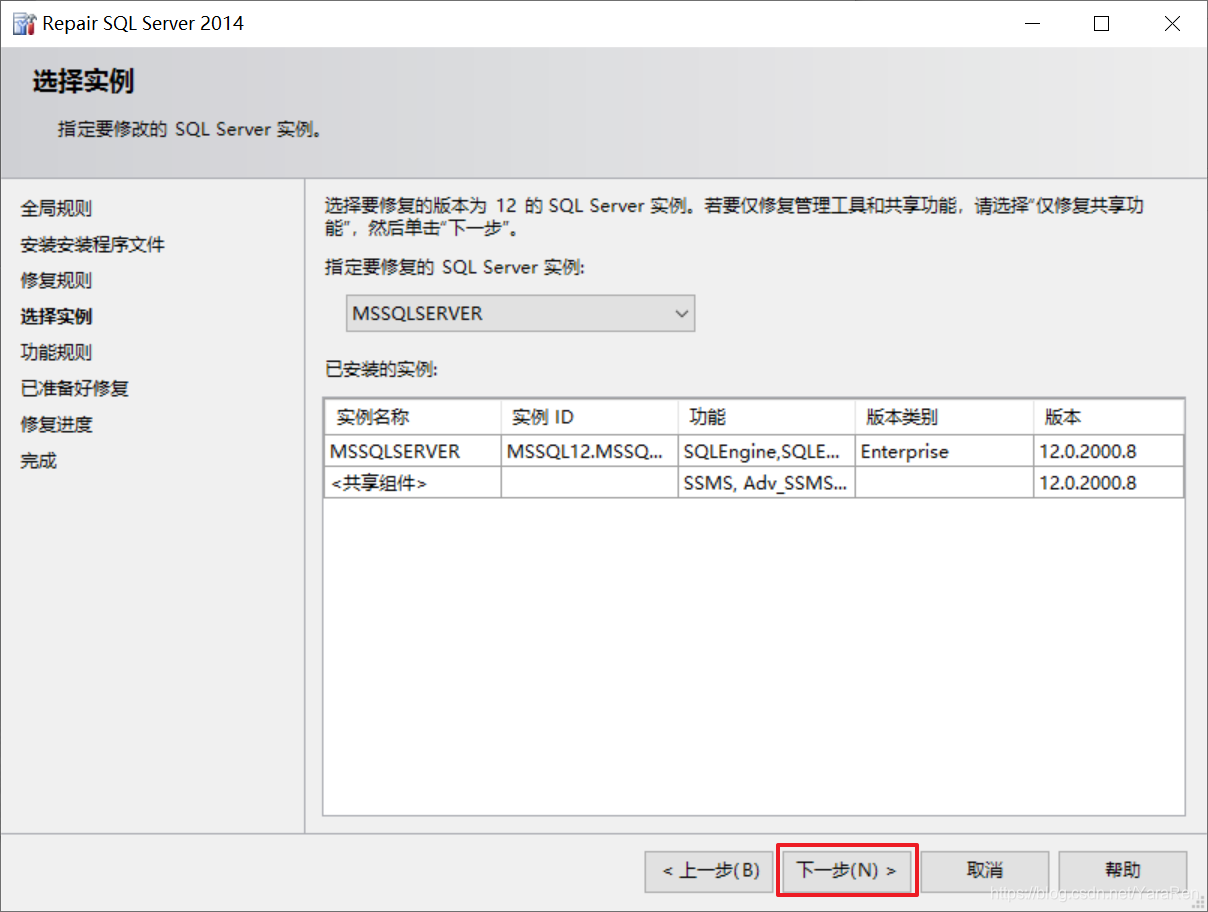
Task: Select 选择实例 step in sidebar
Action: coord(56,317)
